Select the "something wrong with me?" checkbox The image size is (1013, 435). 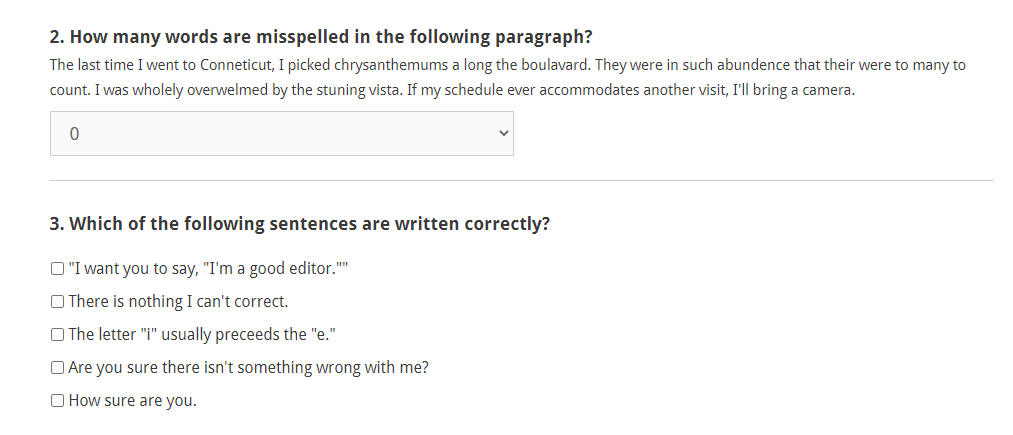pos(58,368)
